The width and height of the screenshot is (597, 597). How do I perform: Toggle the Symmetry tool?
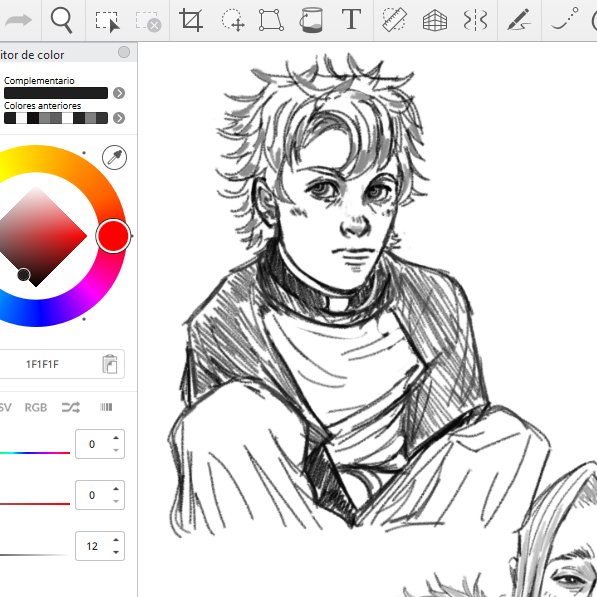475,20
